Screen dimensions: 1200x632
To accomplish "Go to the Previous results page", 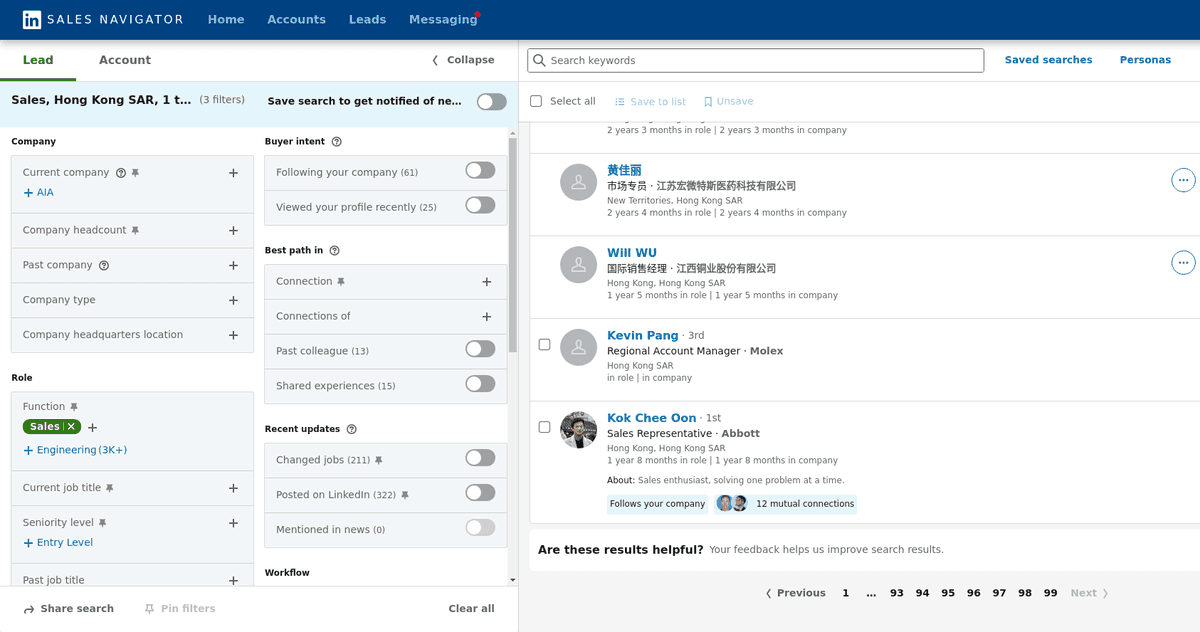I will pos(796,593).
